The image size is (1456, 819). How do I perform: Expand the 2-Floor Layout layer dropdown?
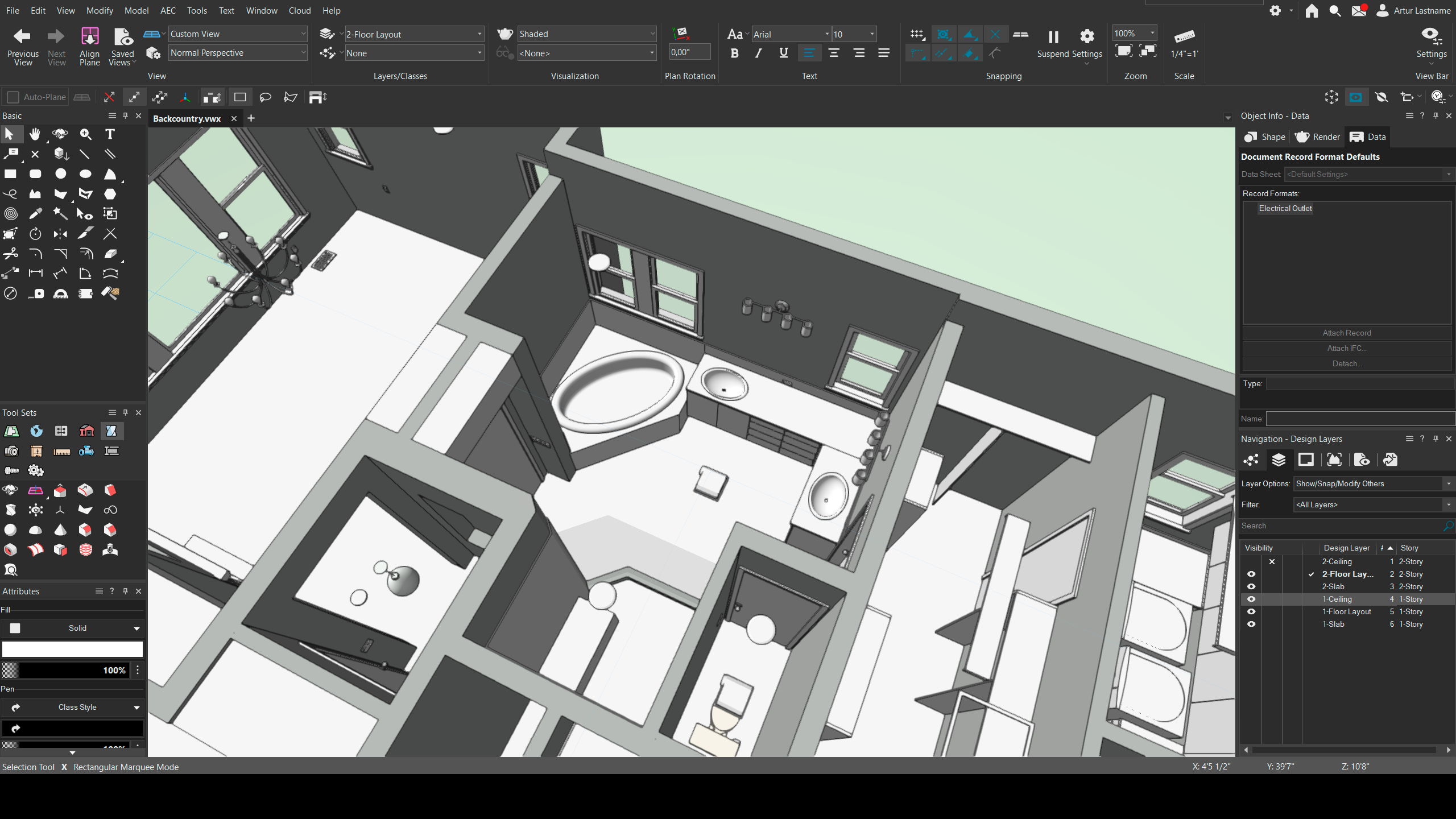[414, 34]
